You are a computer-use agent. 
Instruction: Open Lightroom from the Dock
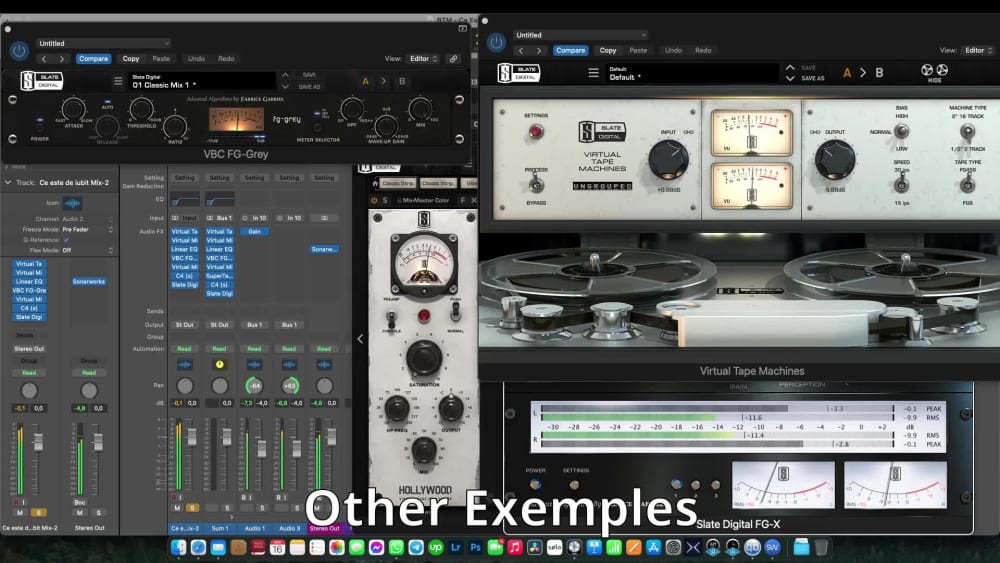click(x=455, y=547)
